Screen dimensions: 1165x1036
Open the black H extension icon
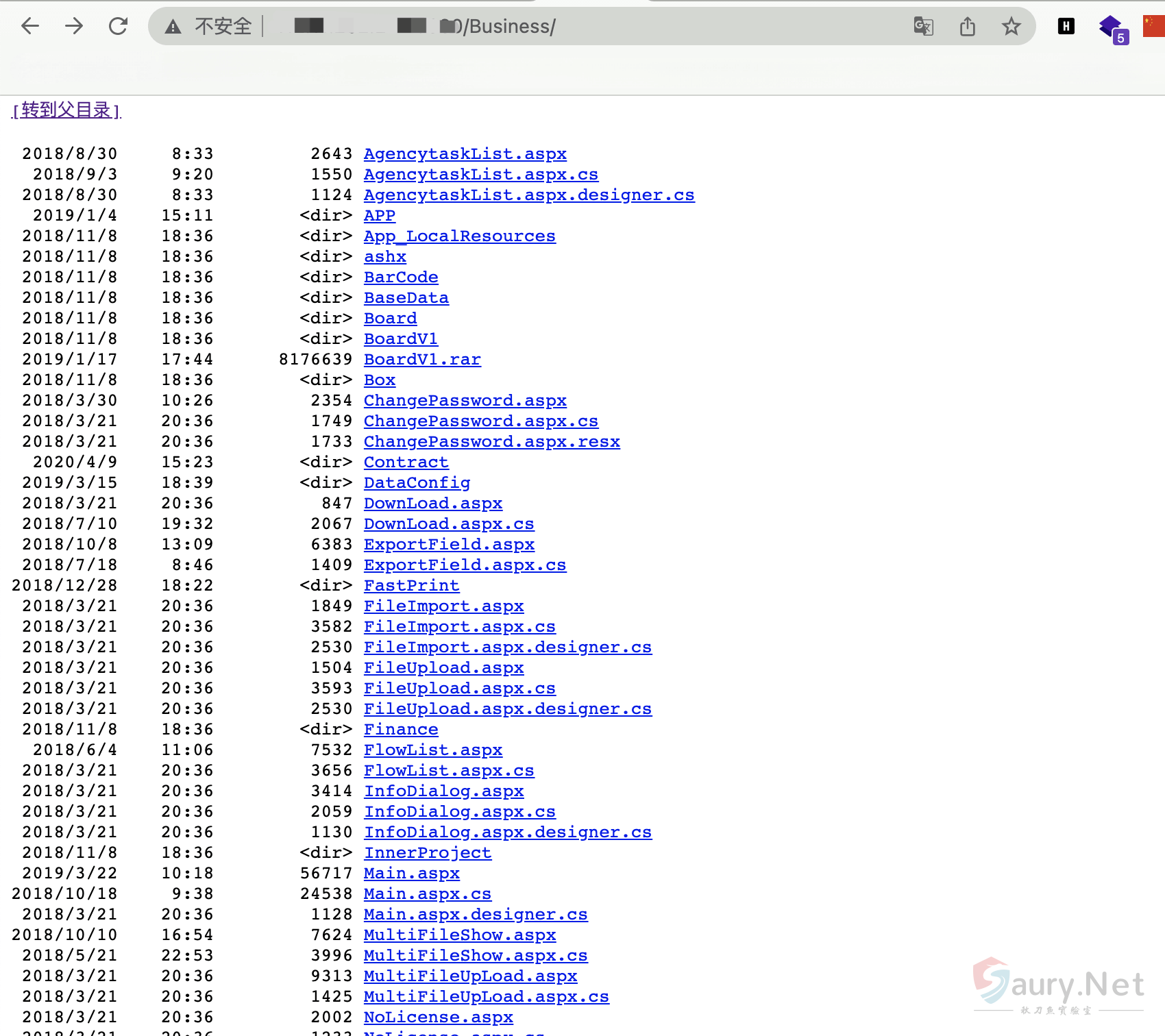(1066, 27)
